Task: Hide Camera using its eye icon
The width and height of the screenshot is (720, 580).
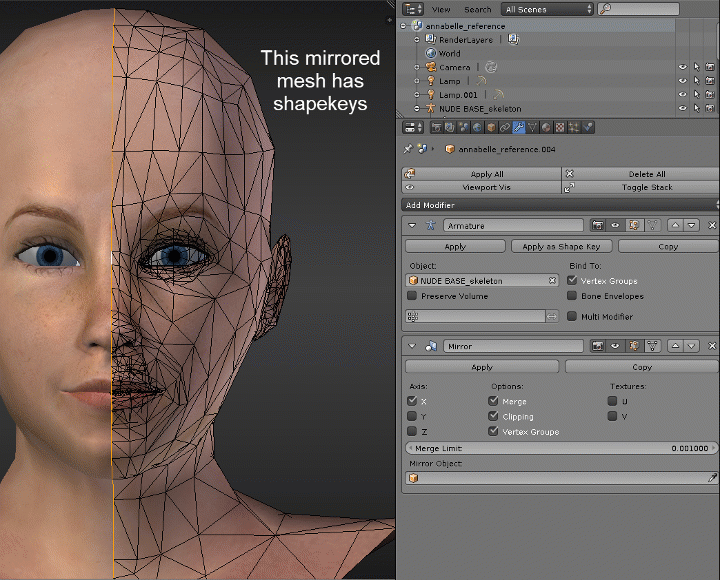Action: click(x=683, y=67)
